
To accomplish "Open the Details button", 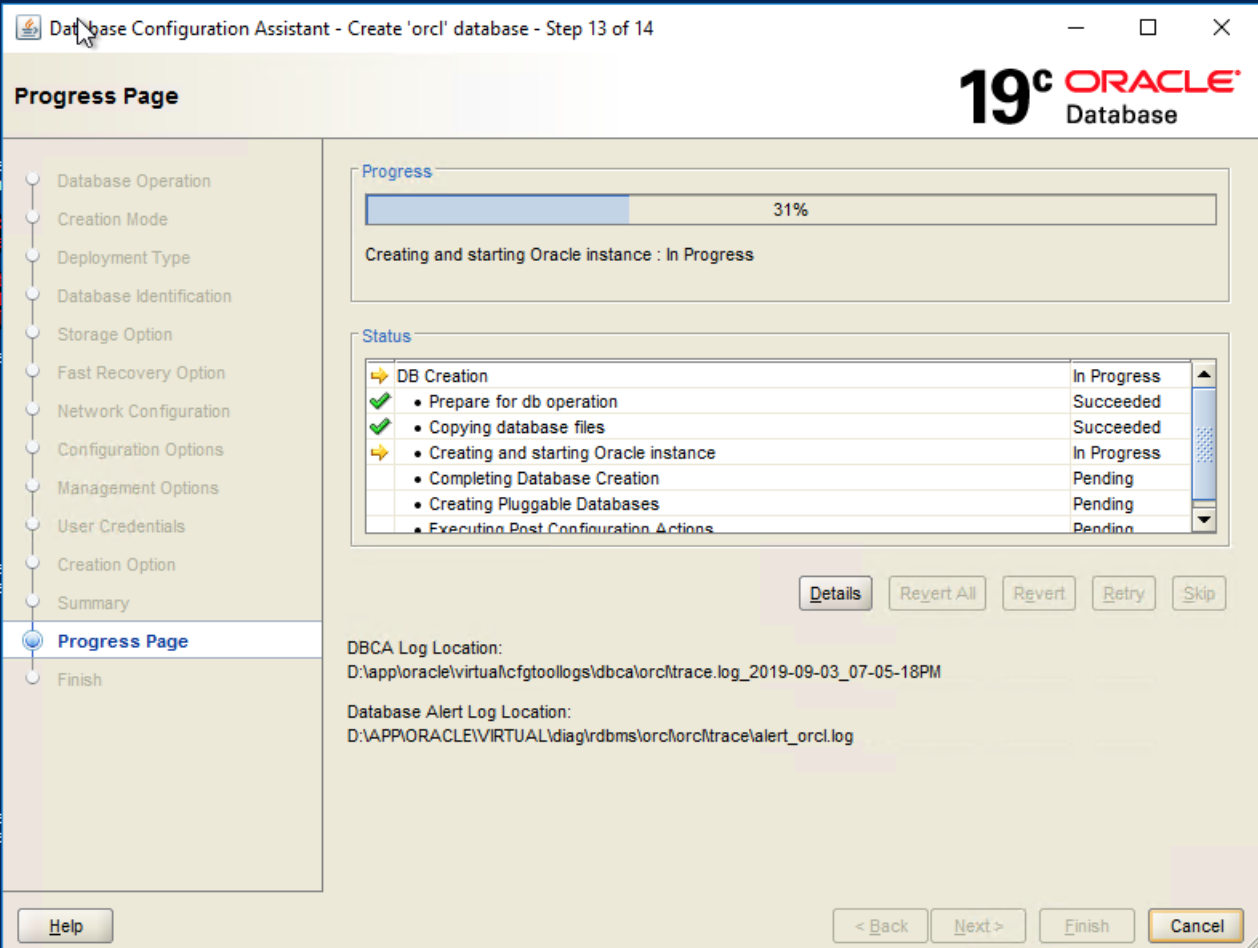I will click(x=835, y=593).
